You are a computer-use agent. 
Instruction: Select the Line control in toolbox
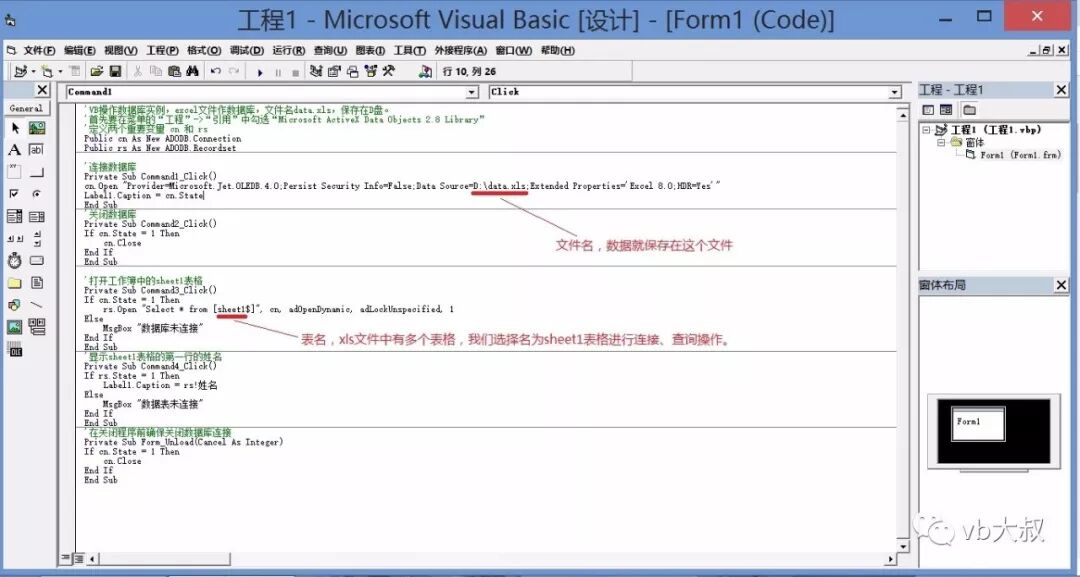pyautogui.click(x=37, y=305)
